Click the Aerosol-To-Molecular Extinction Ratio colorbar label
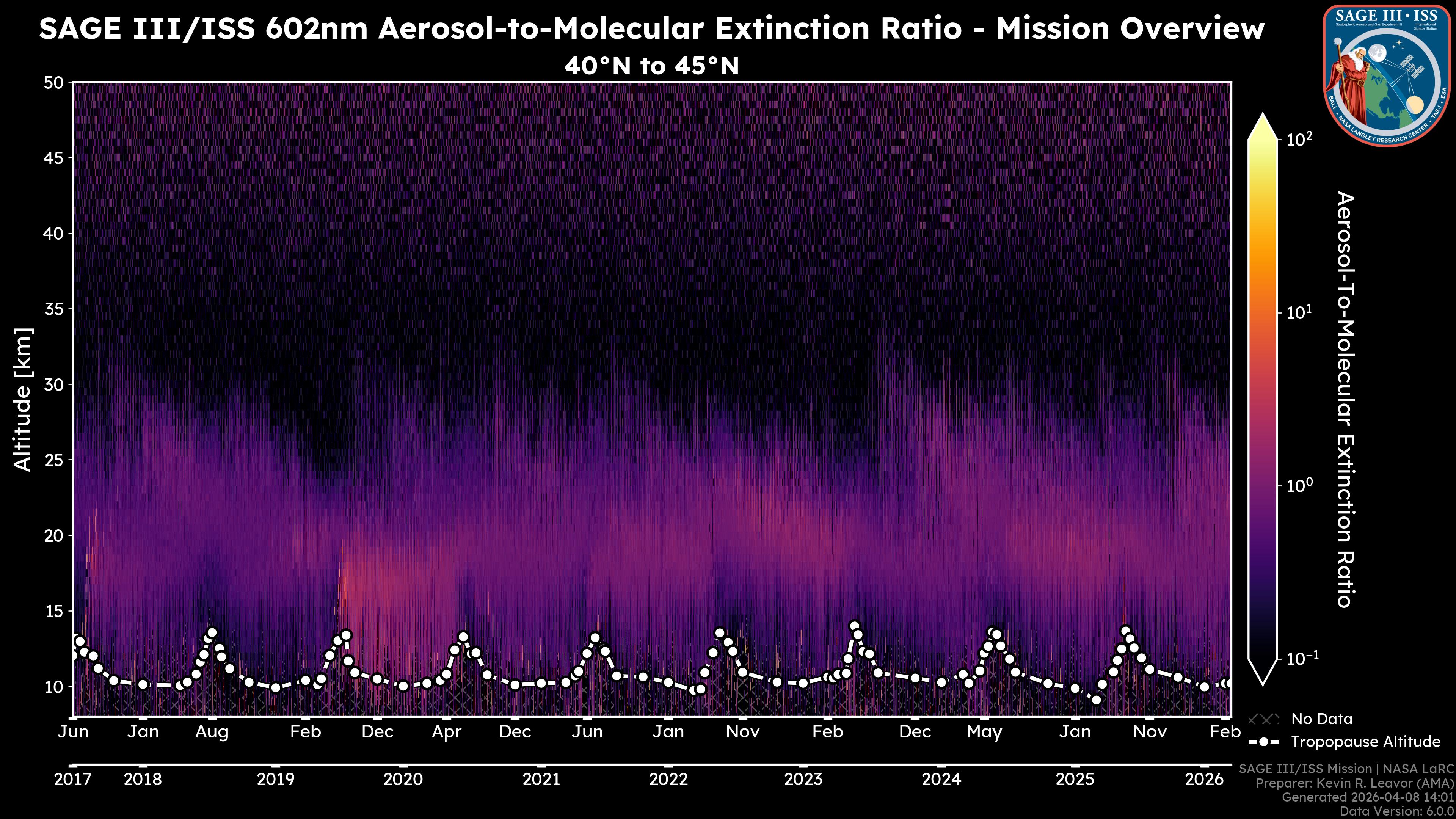The image size is (1456, 819). coord(1345,399)
